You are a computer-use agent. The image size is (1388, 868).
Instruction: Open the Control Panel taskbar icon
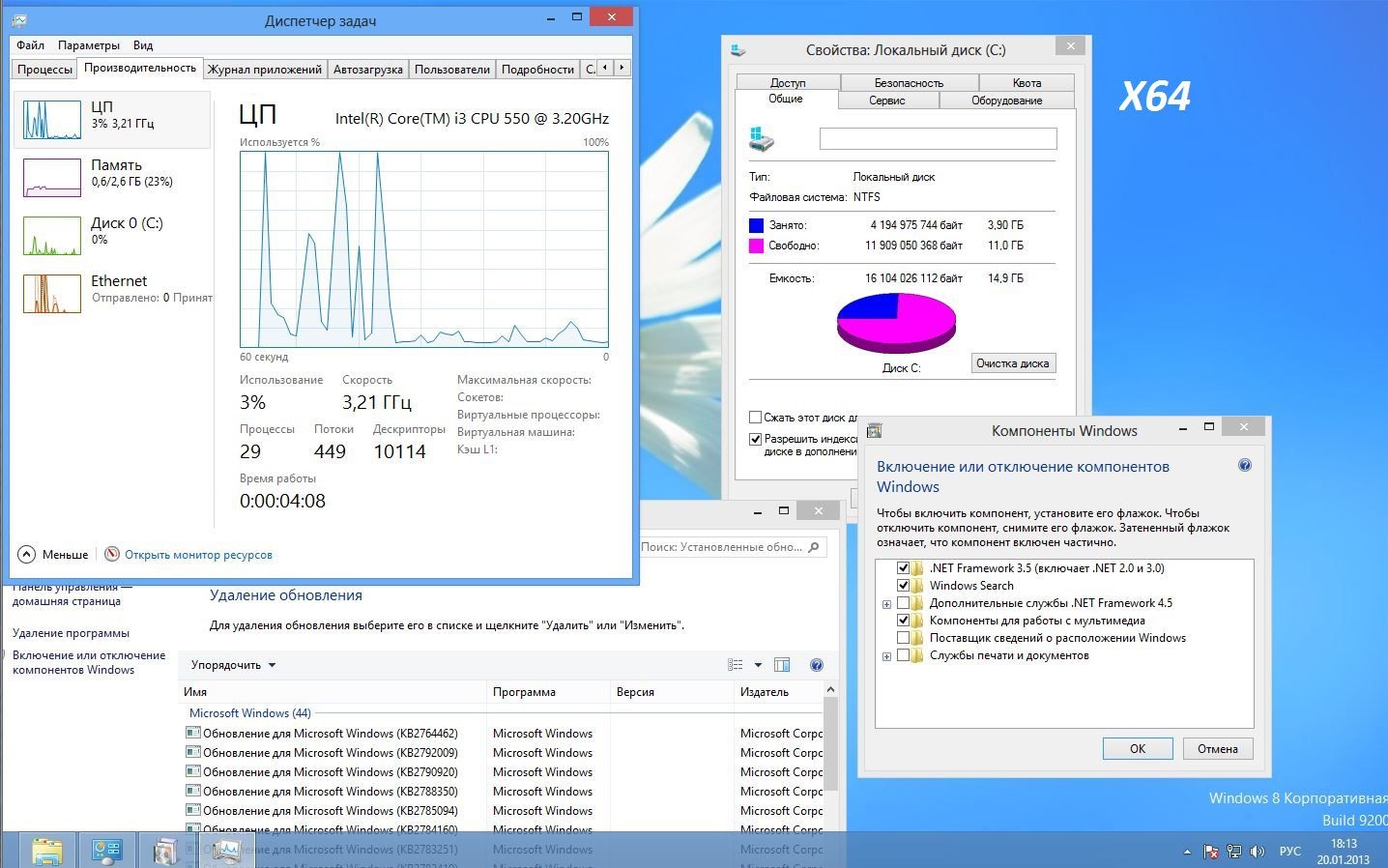[106, 850]
